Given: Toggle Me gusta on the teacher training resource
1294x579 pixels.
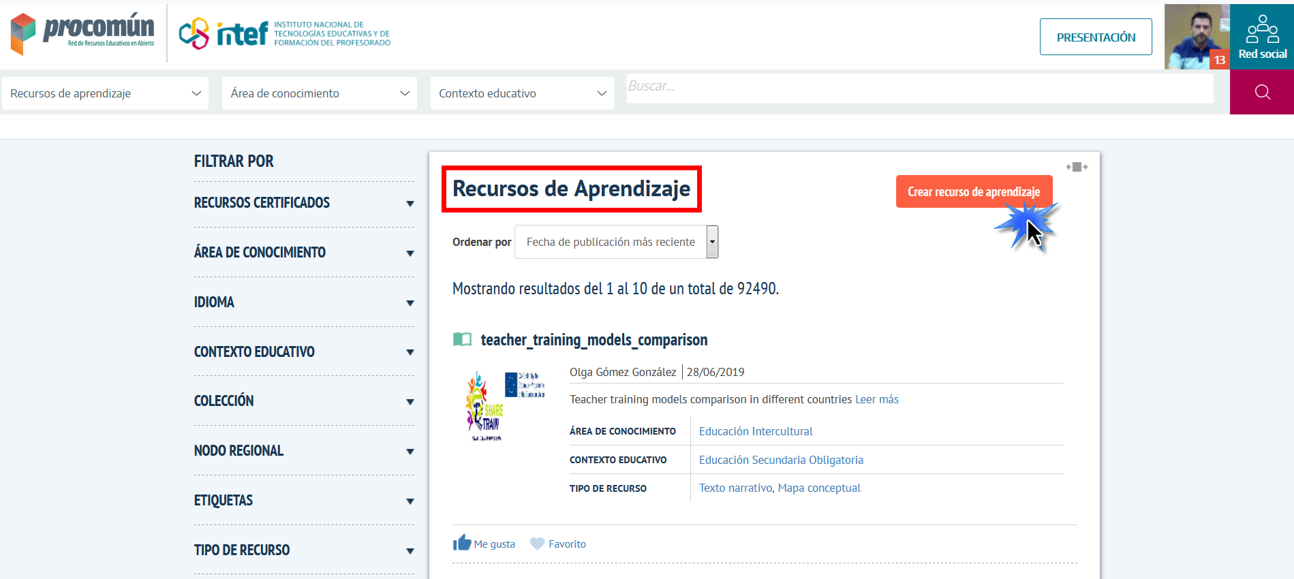Looking at the screenshot, I should click(x=485, y=543).
